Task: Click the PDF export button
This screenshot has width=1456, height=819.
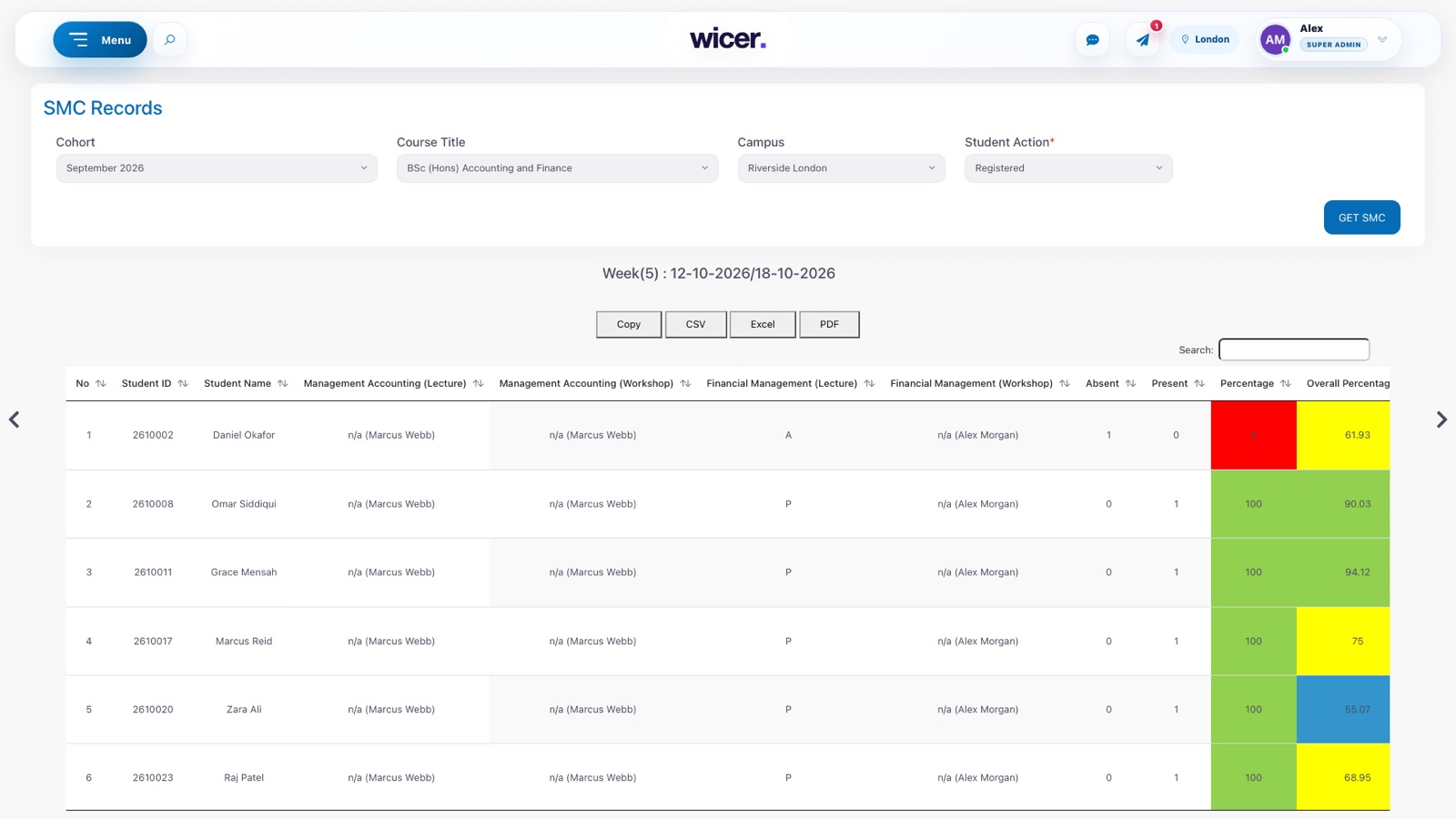Action: click(x=829, y=325)
